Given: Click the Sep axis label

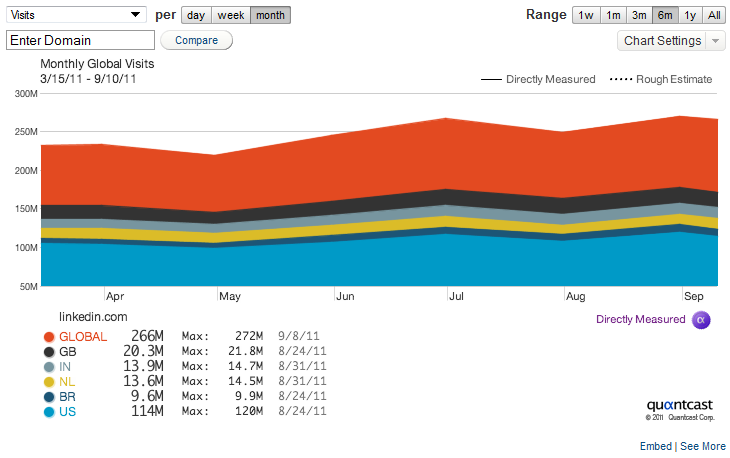Looking at the screenshot, I should point(694,296).
